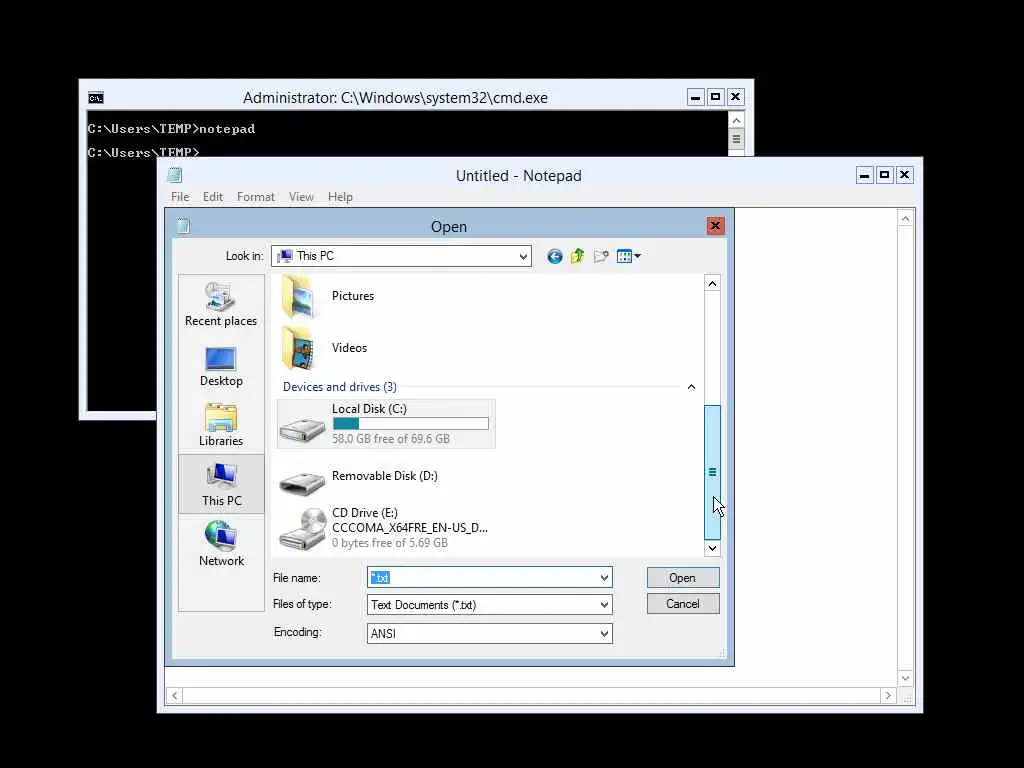Click Notepad vertical scroll up arrow
Screen dimensions: 1024x768
(x=905, y=219)
